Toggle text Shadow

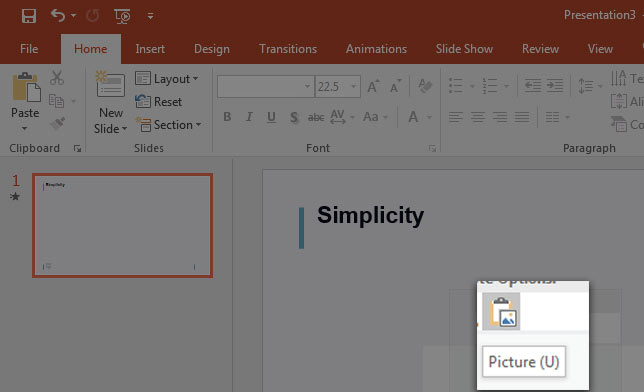(x=294, y=118)
